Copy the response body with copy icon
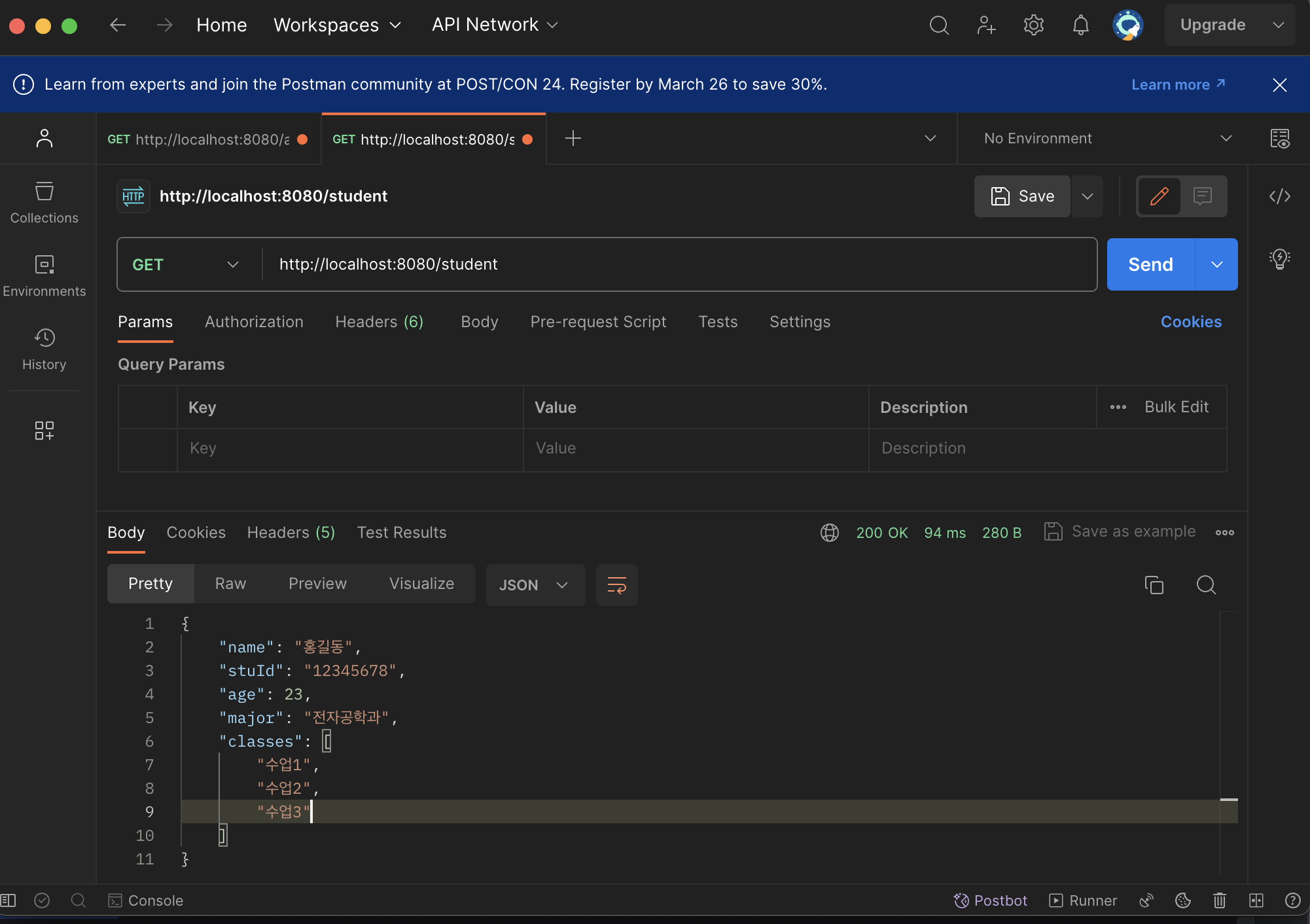The width and height of the screenshot is (1310, 924). [1154, 584]
